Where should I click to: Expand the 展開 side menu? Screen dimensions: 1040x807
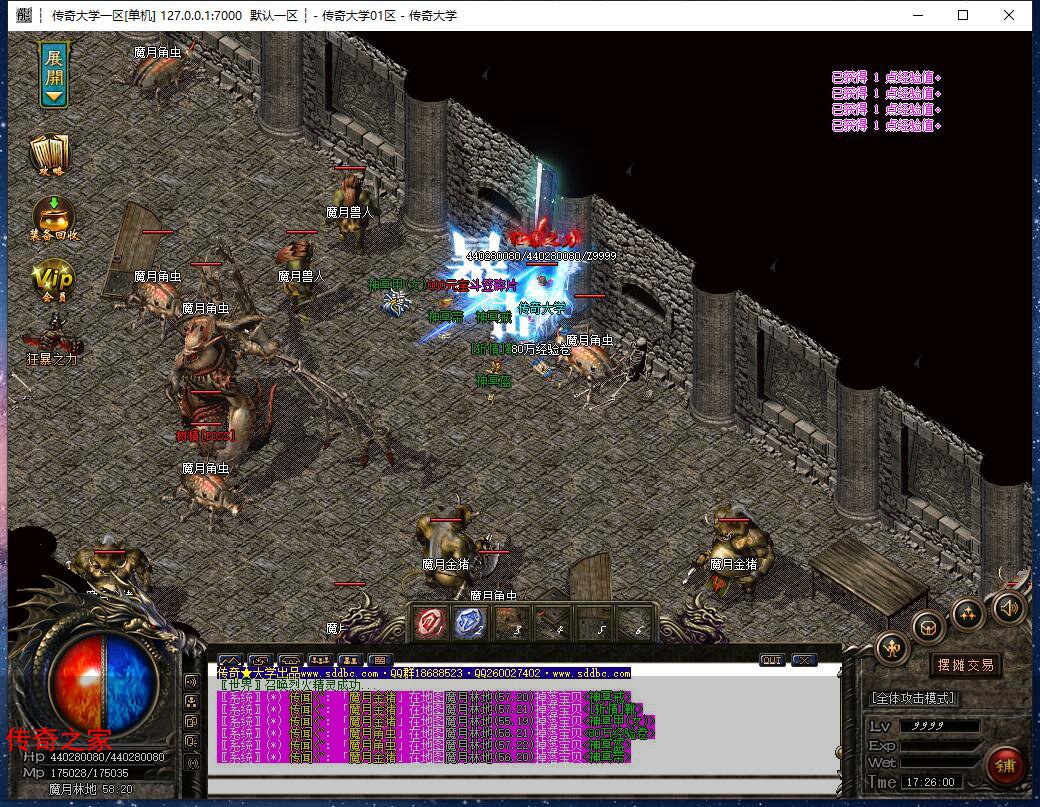point(54,75)
